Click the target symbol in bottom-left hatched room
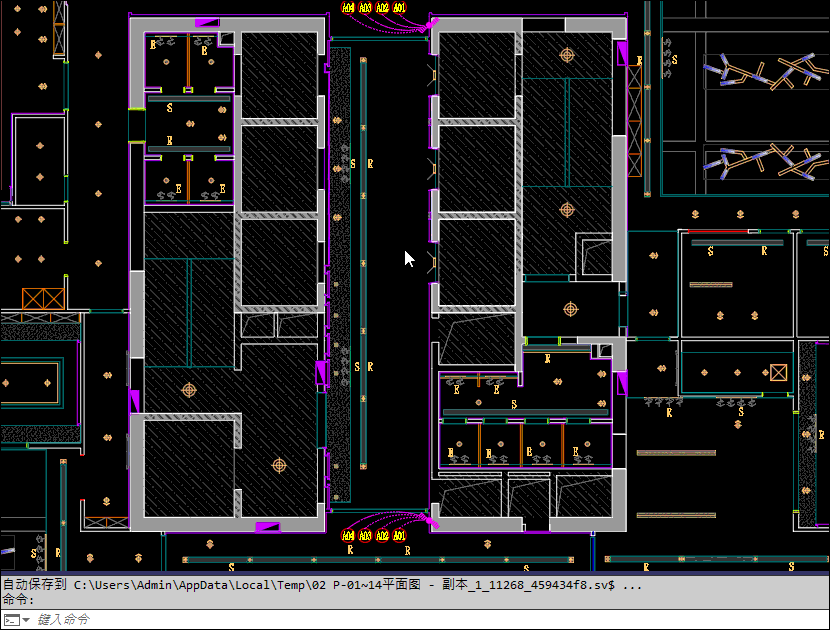This screenshot has width=830, height=630. click(279, 465)
